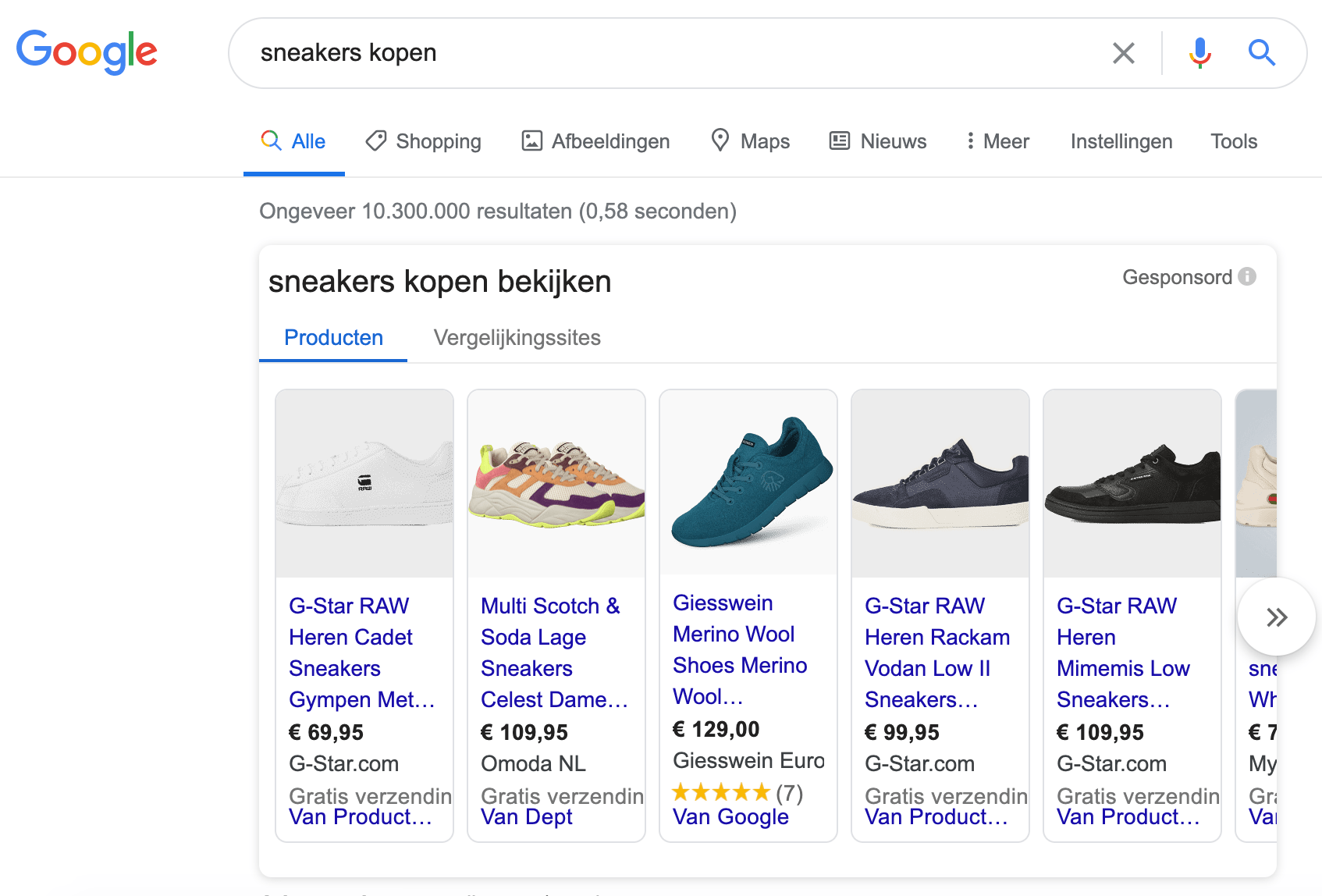1322x896 pixels.
Task: Open the Afbeeldingen tab
Action: coord(595,141)
